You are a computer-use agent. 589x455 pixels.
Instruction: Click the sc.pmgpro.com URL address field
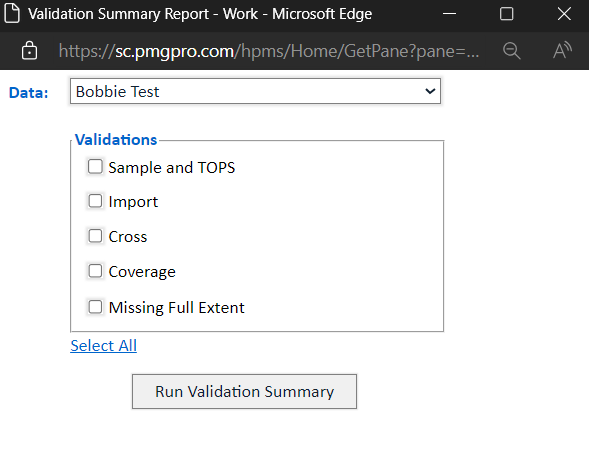269,51
